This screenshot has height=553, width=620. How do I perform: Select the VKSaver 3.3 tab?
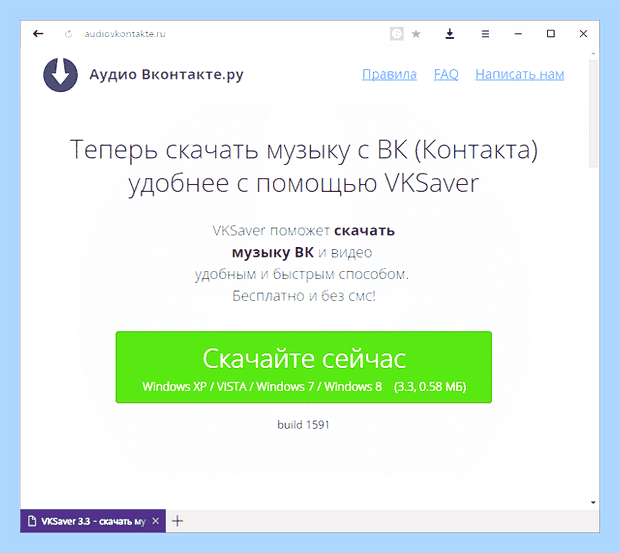tap(93, 521)
